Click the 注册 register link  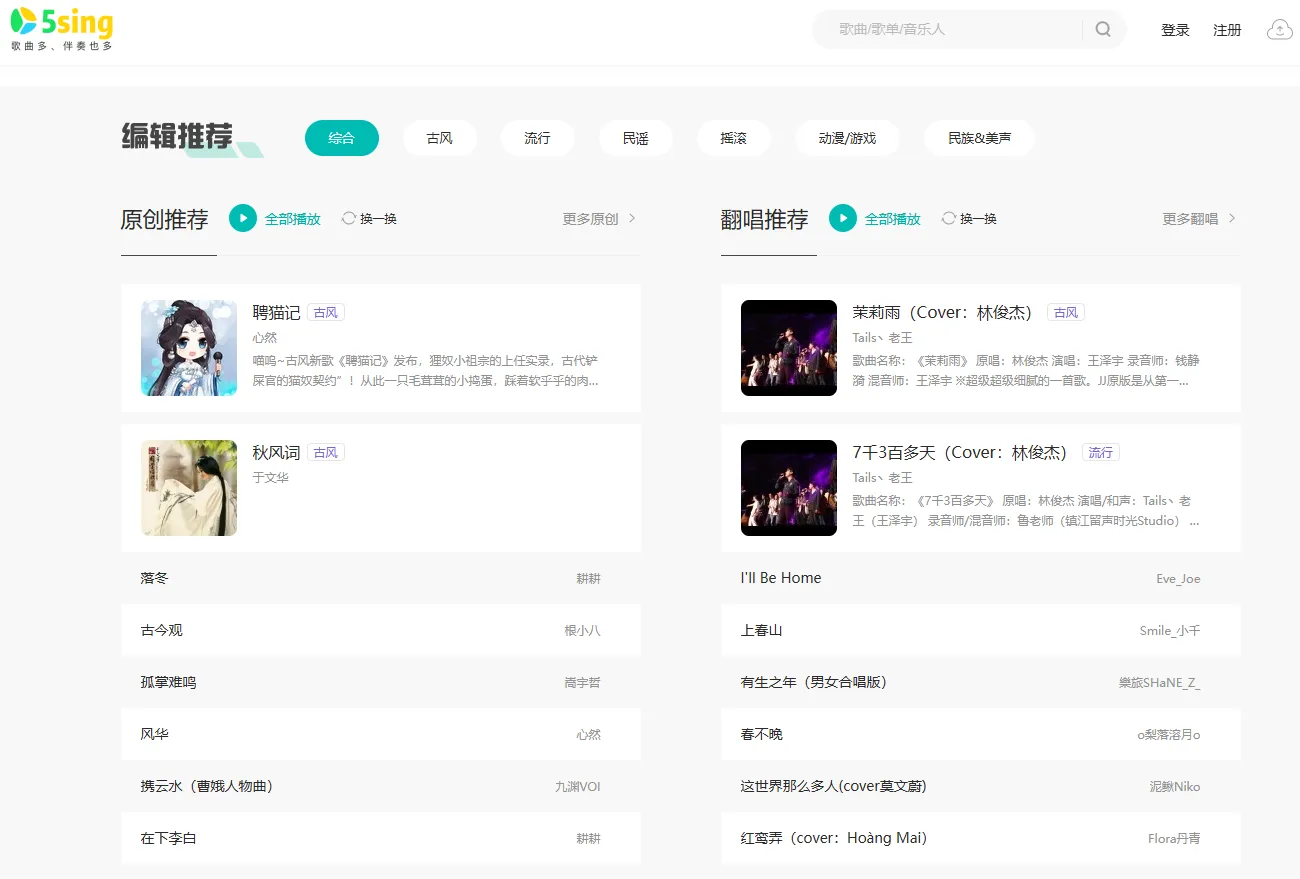coord(1227,30)
